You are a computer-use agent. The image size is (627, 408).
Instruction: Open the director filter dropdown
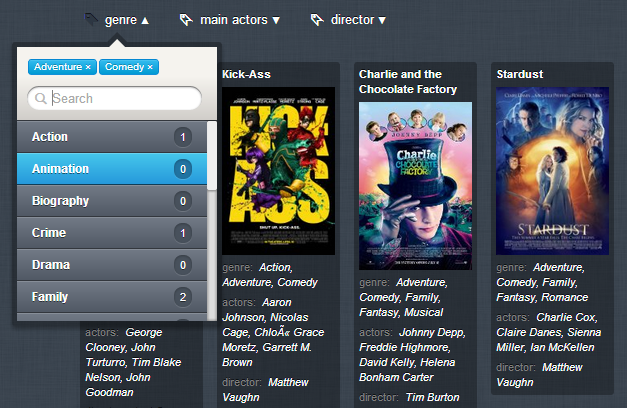pyautogui.click(x=358, y=20)
